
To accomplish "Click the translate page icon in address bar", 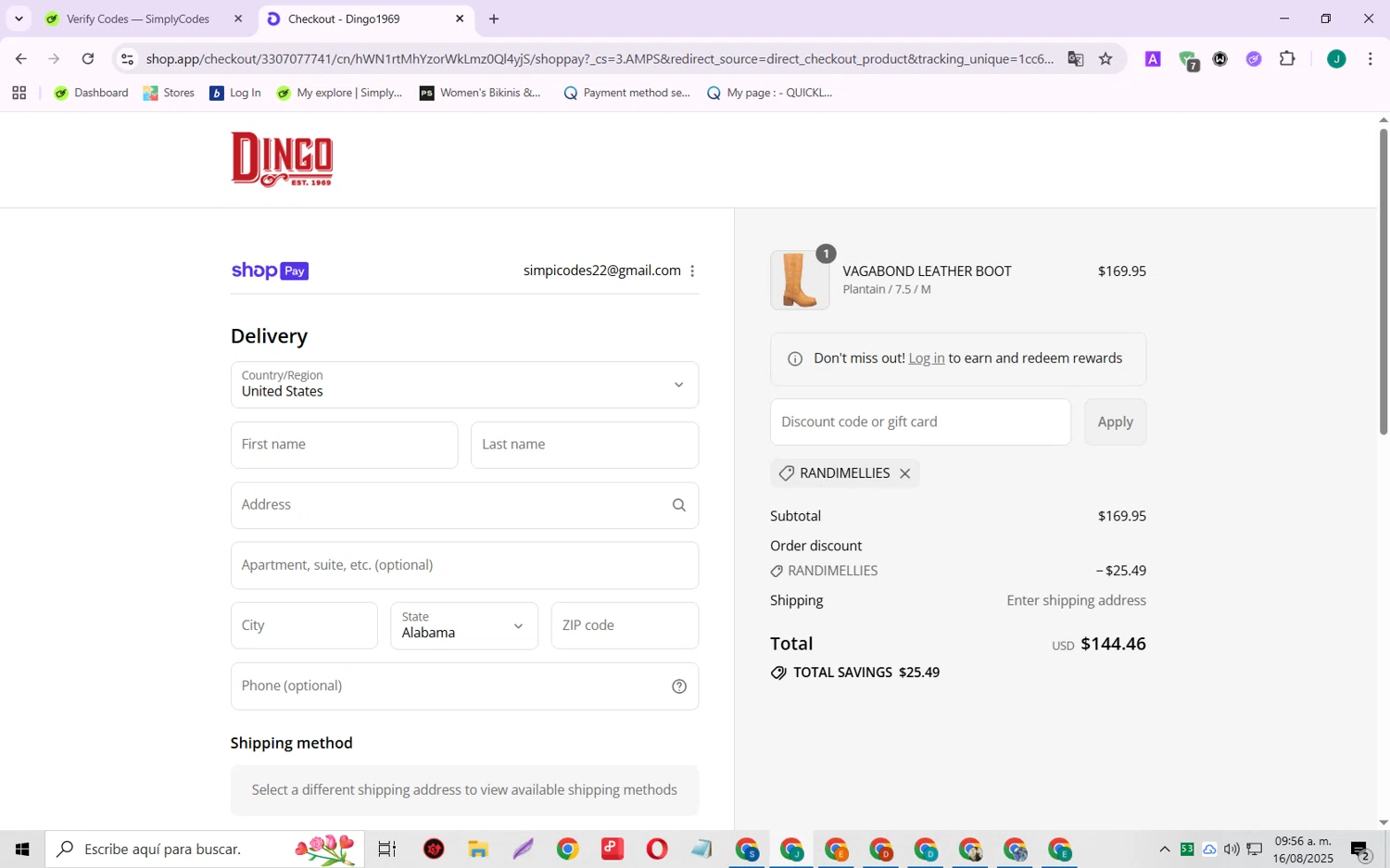I will click(1075, 59).
